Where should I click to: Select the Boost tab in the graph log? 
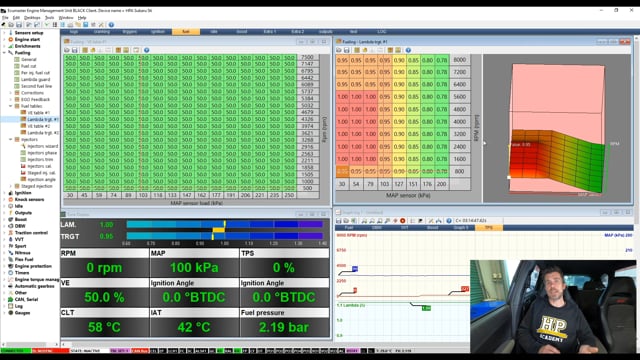click(433, 228)
